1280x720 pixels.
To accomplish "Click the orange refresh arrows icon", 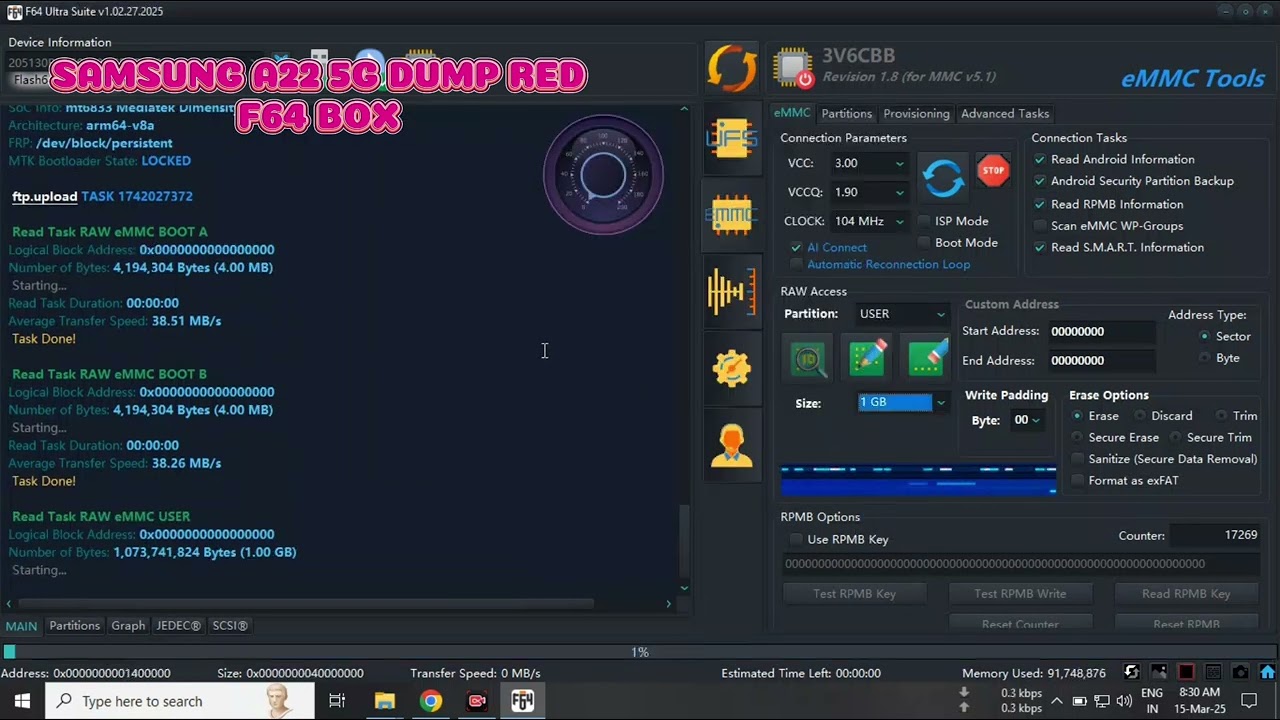I will click(732, 68).
